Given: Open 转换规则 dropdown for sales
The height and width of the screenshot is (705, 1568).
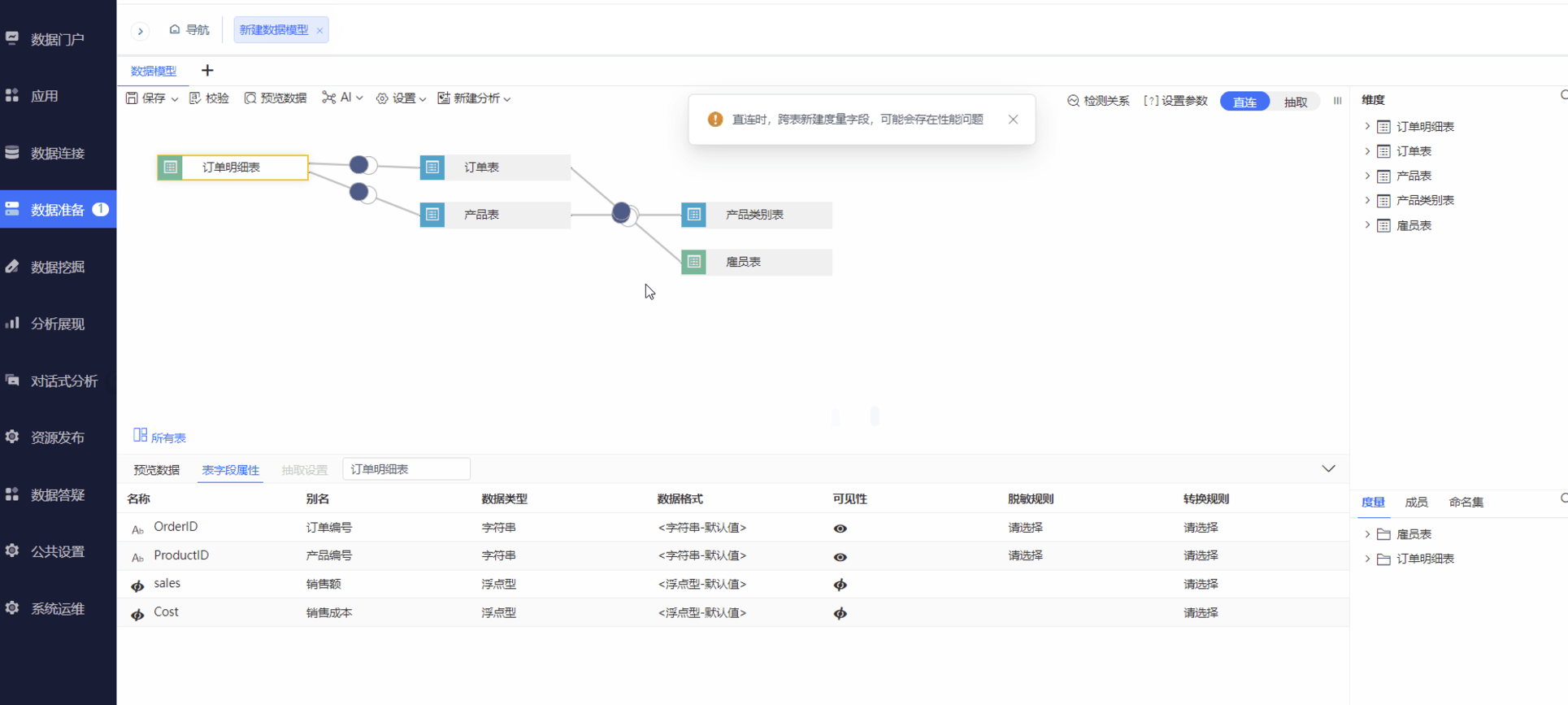Looking at the screenshot, I should click(1201, 584).
